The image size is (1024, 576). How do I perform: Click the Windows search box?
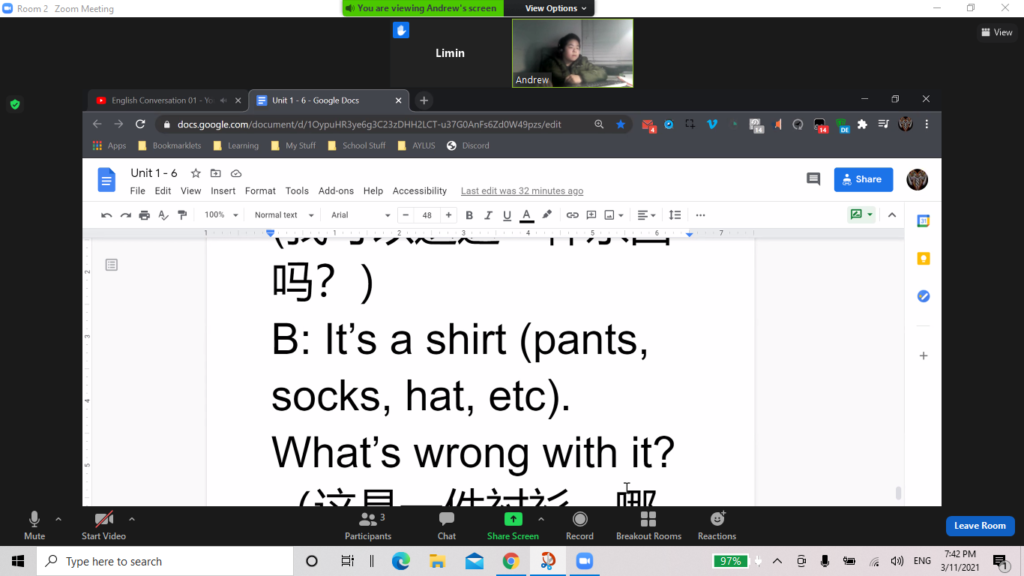tap(165, 561)
